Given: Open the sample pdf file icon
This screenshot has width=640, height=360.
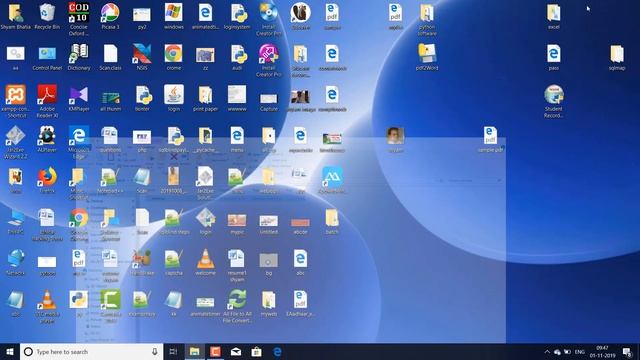Looking at the screenshot, I should [x=490, y=140].
